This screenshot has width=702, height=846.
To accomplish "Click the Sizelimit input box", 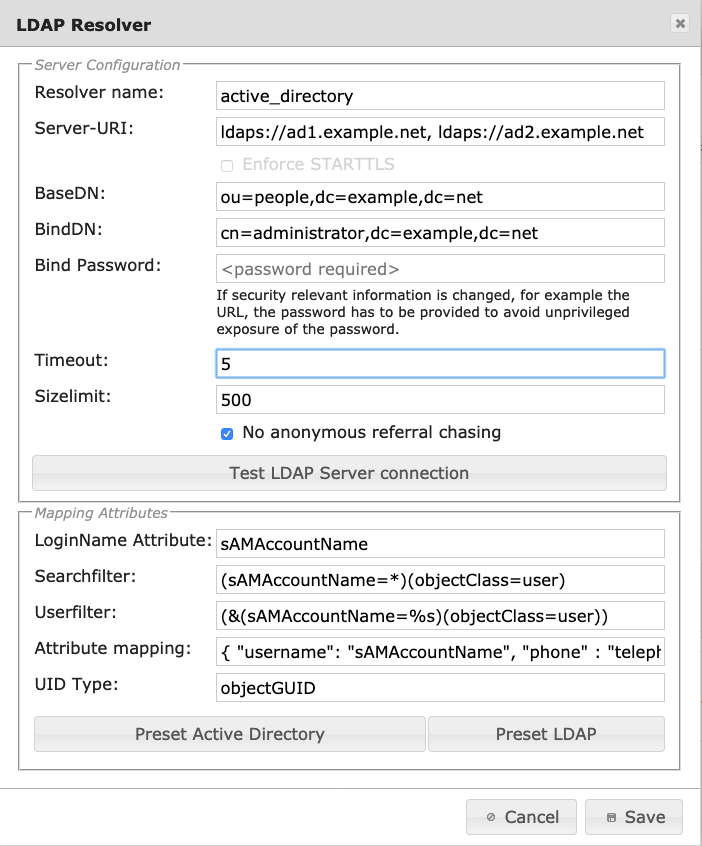I will pos(440,399).
